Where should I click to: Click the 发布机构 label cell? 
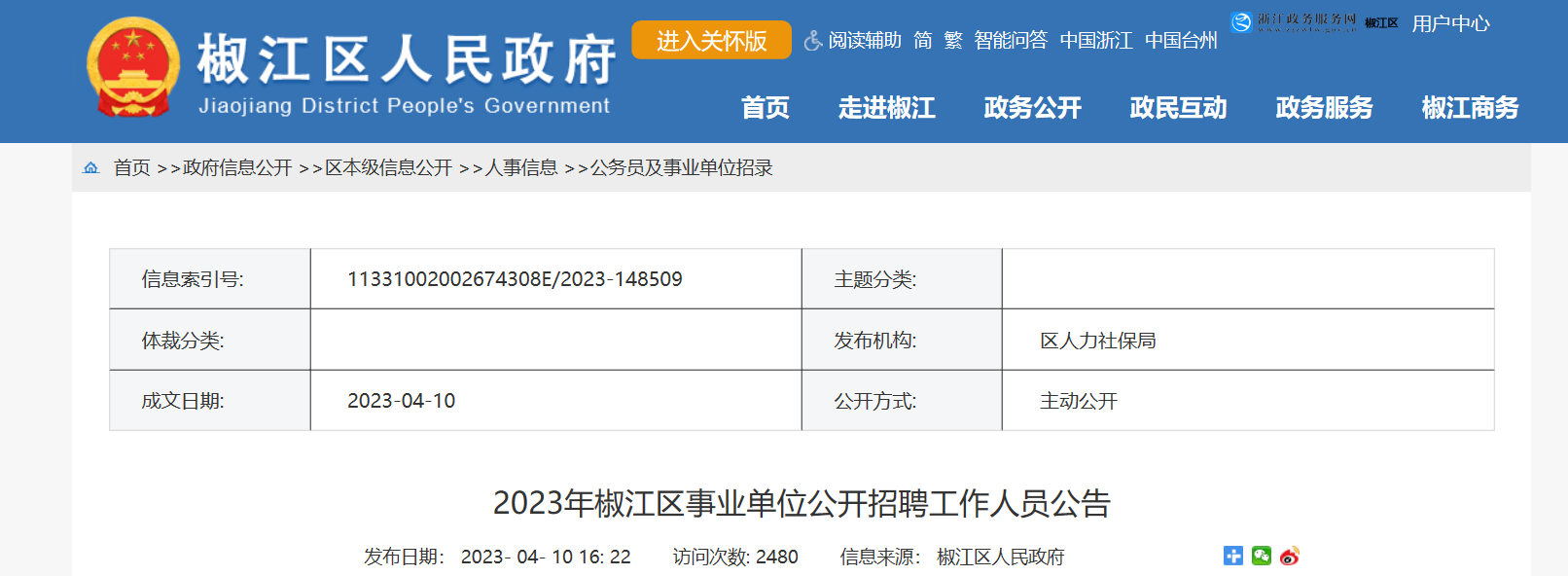tap(902, 340)
